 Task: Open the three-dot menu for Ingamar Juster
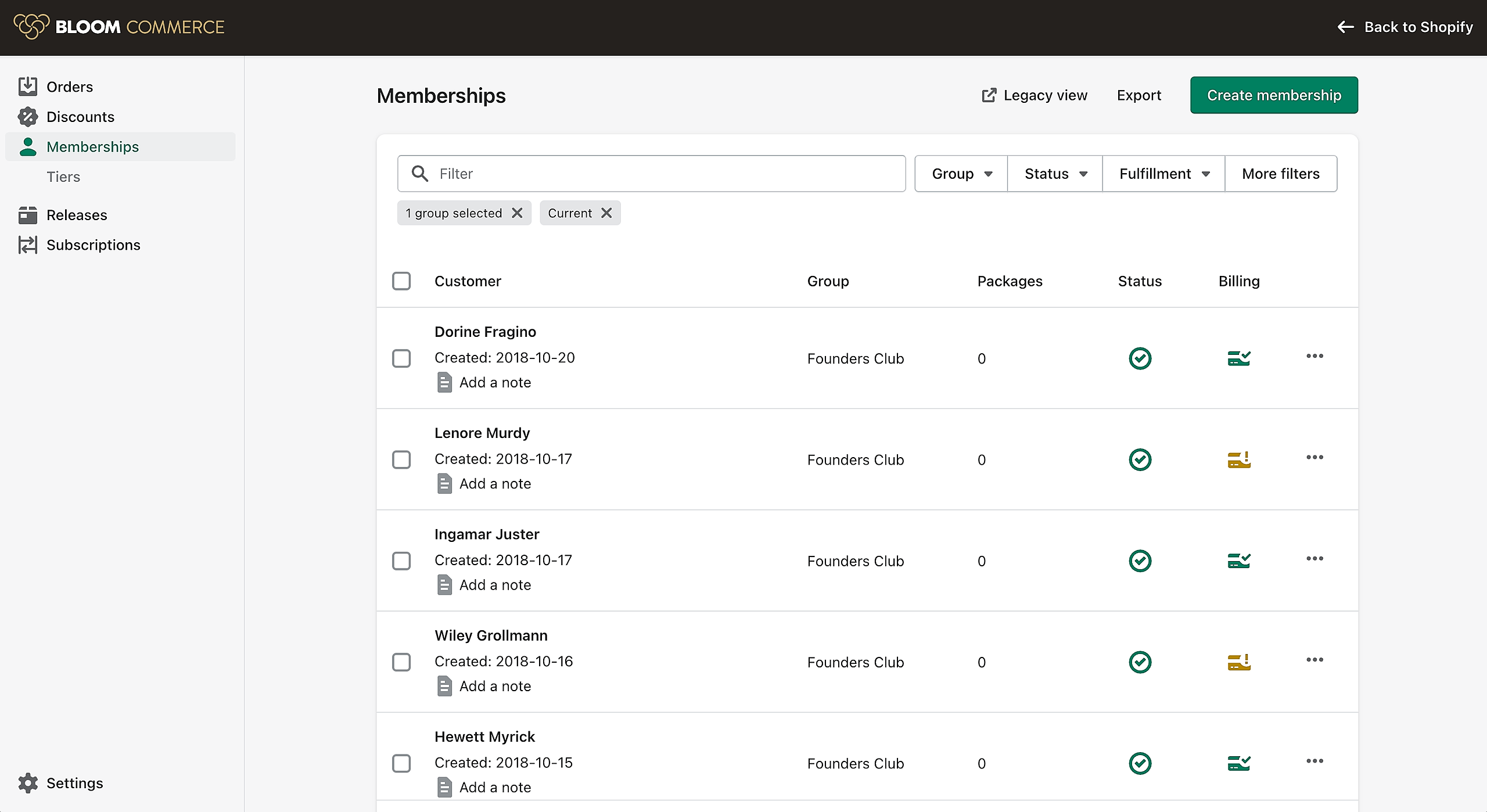(1314, 558)
